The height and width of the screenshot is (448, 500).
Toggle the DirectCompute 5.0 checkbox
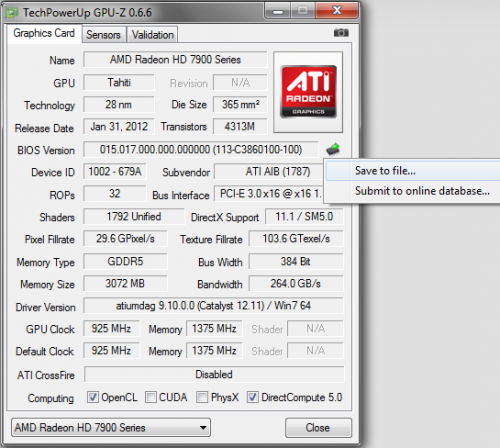click(x=252, y=397)
